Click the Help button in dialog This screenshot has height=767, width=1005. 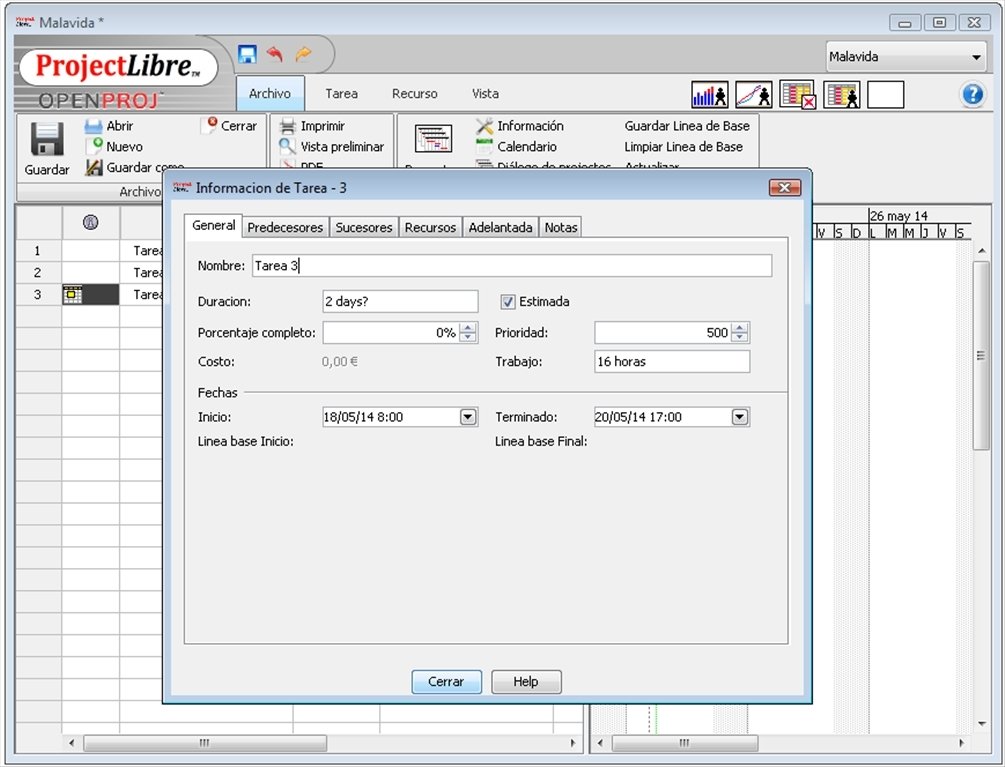(x=526, y=682)
